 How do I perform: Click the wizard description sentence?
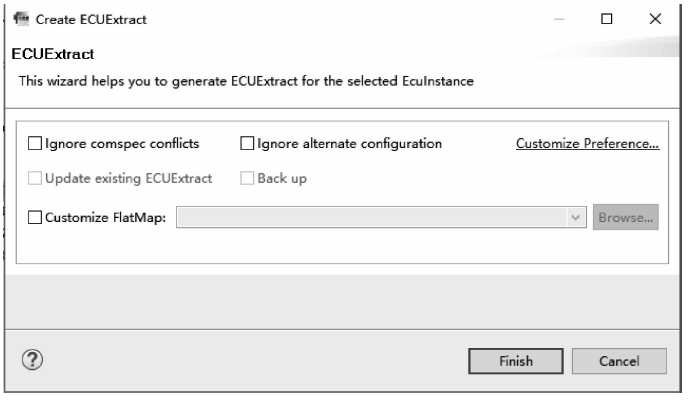[x=245, y=81]
